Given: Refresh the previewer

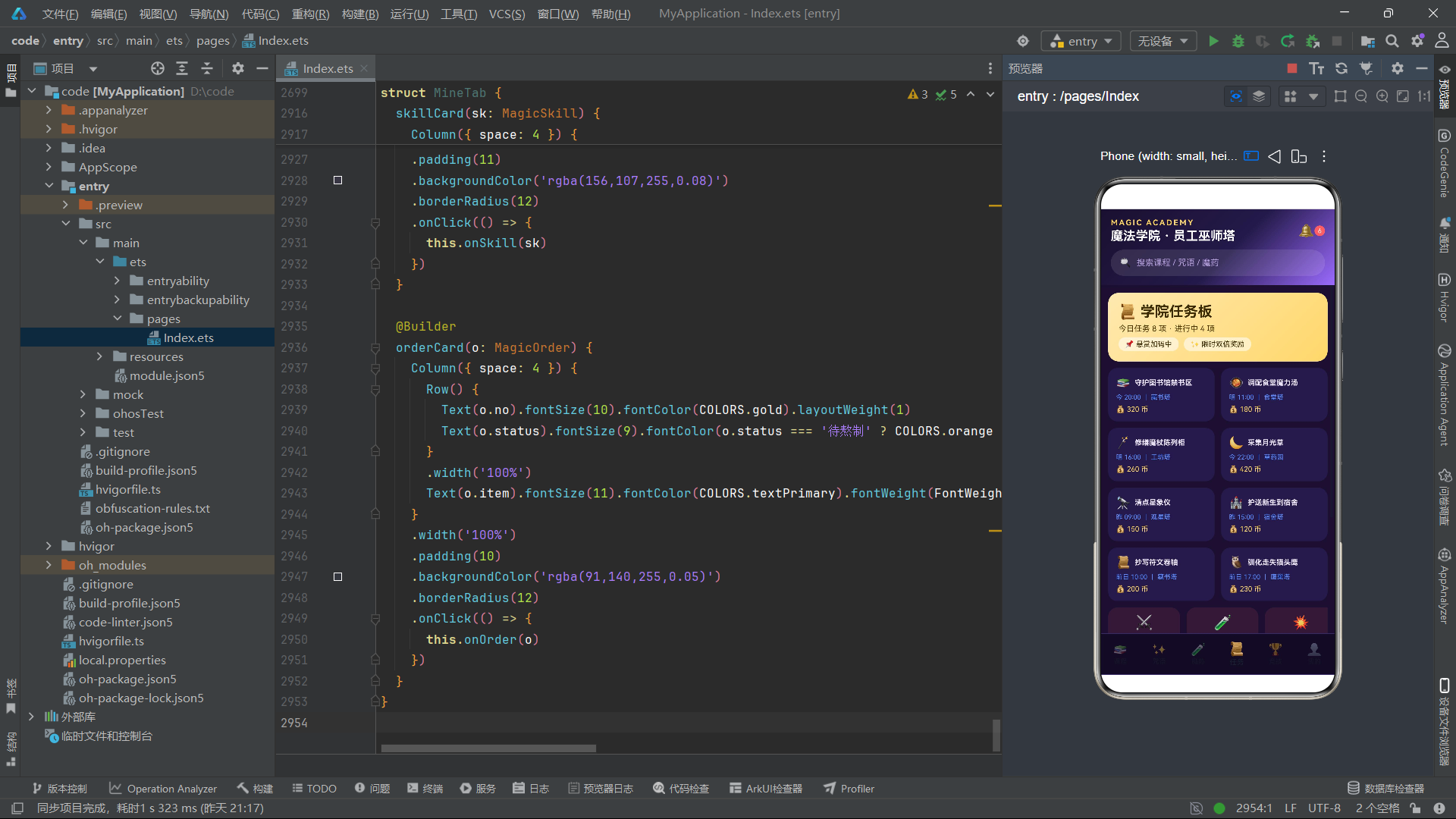Looking at the screenshot, I should [1341, 68].
